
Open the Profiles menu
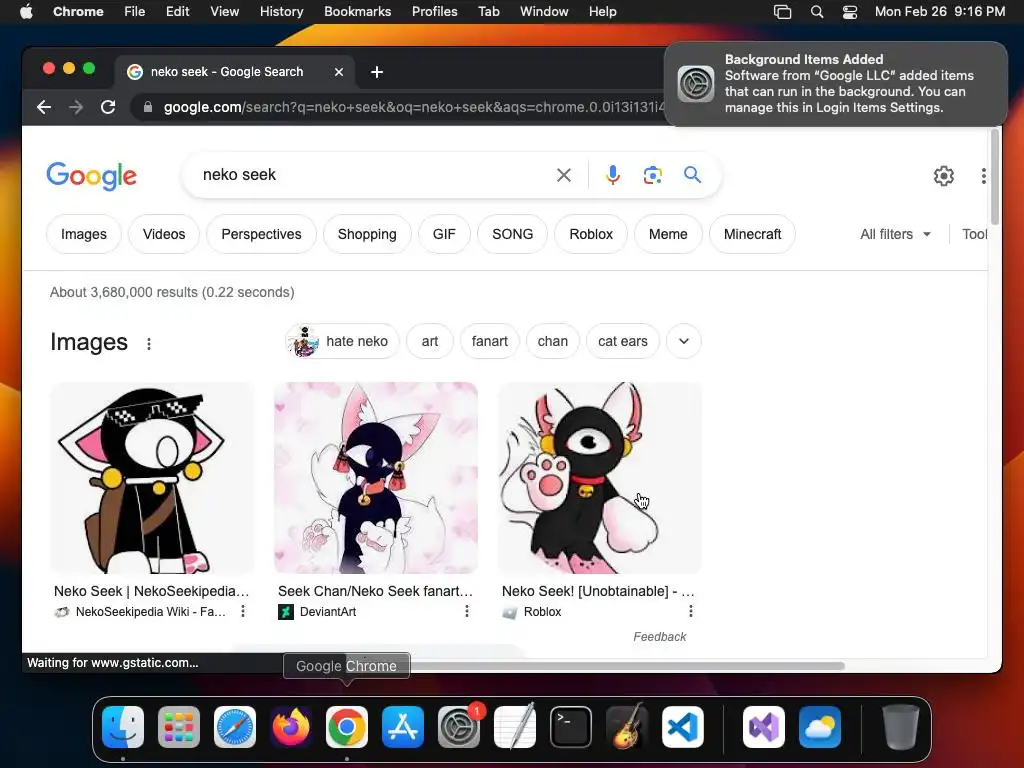[x=434, y=12]
